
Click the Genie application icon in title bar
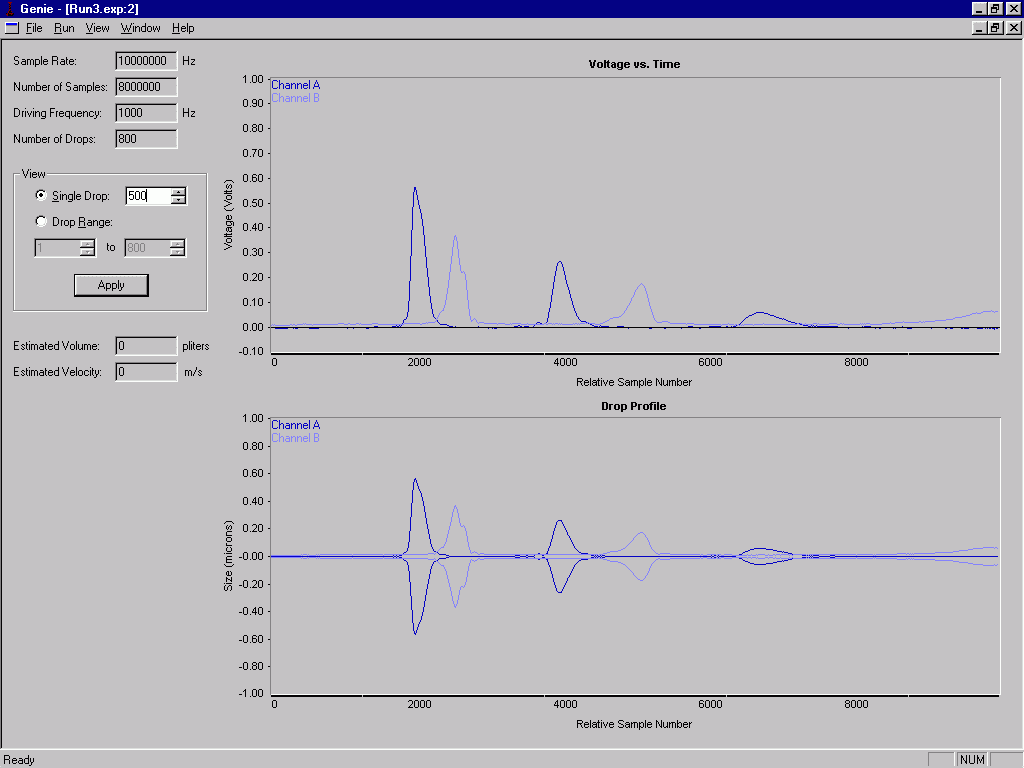(9, 8)
